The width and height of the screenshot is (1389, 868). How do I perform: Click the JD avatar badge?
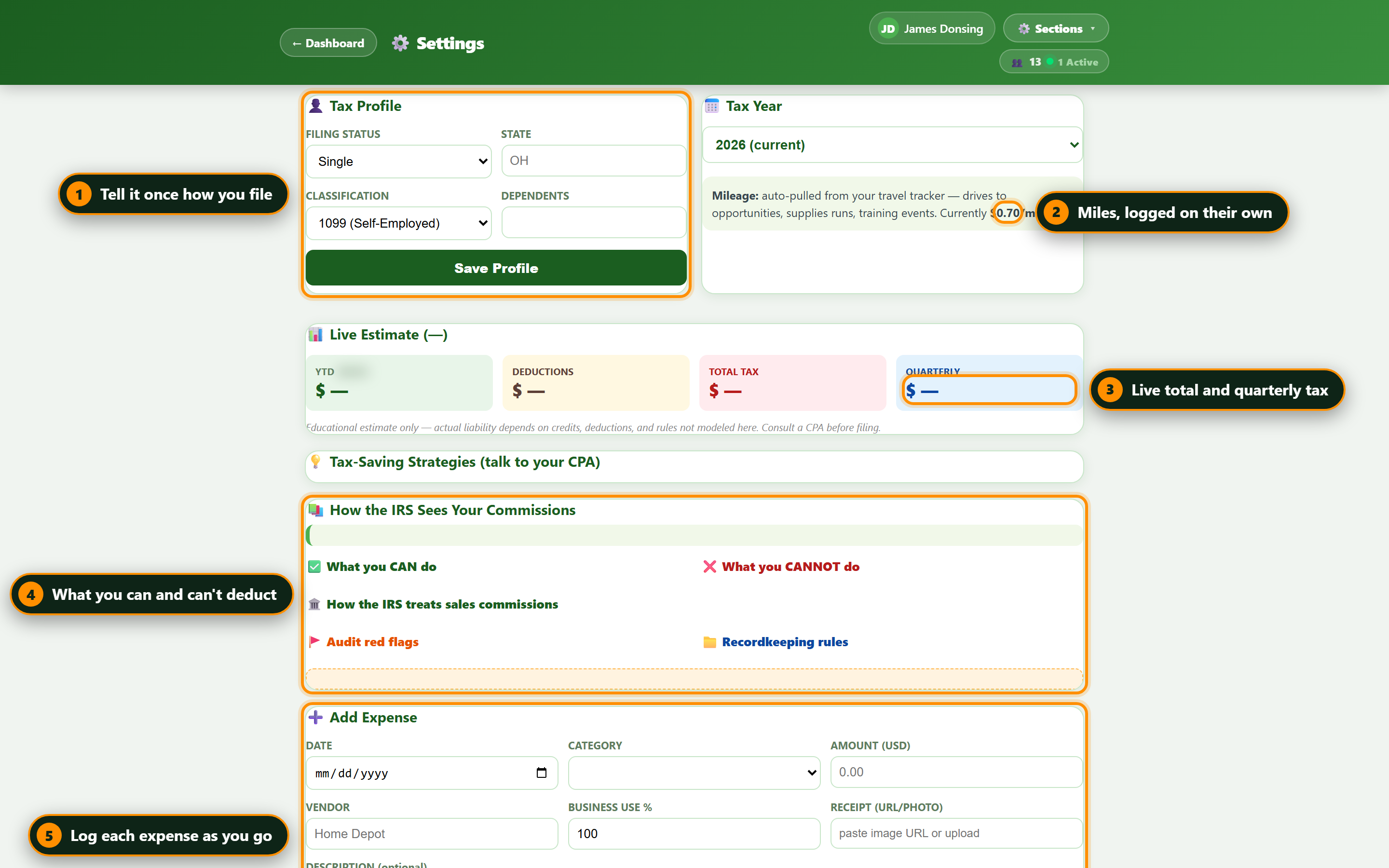click(888, 29)
